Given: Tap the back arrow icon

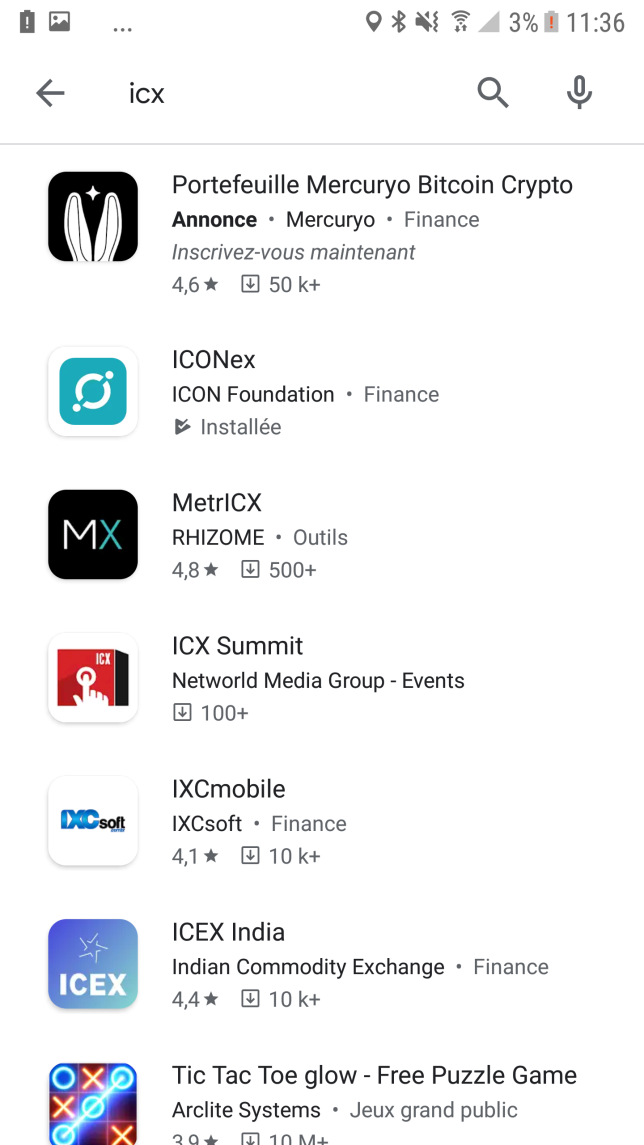Looking at the screenshot, I should 50,93.
